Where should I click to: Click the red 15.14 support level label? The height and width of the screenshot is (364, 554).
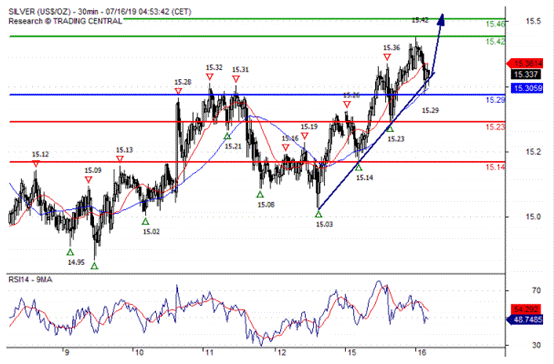495,167
